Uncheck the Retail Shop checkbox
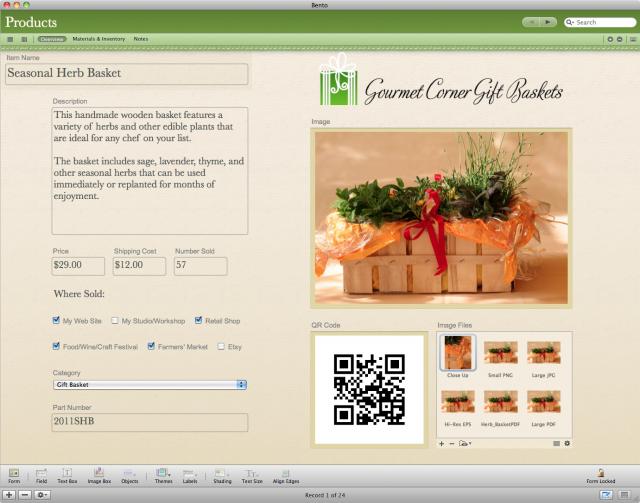 (x=198, y=320)
